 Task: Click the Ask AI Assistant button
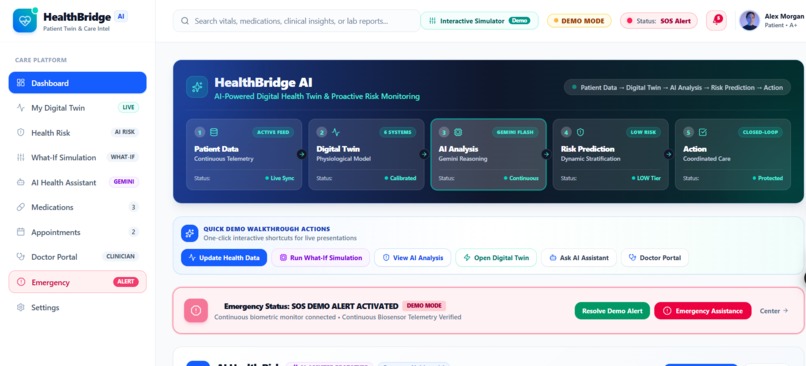579,258
